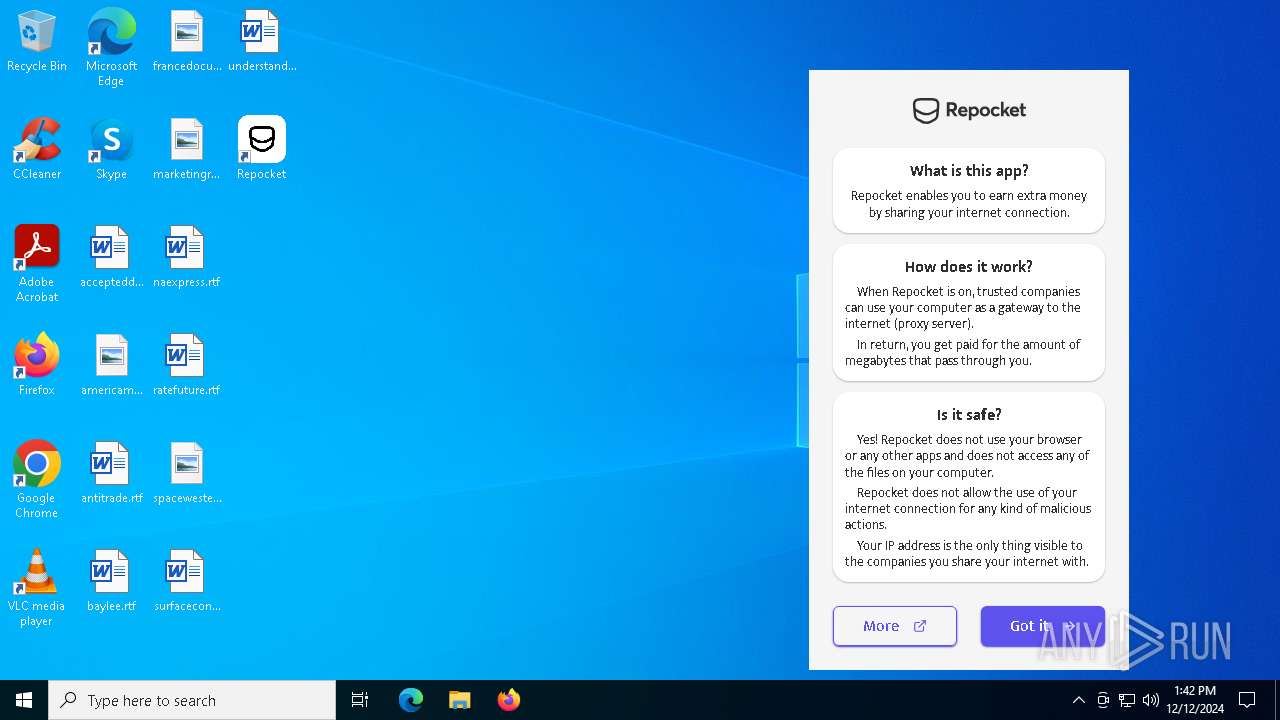Screen dimensions: 1280x720
Task: Select the baylee.rtf file
Action: tap(111, 581)
